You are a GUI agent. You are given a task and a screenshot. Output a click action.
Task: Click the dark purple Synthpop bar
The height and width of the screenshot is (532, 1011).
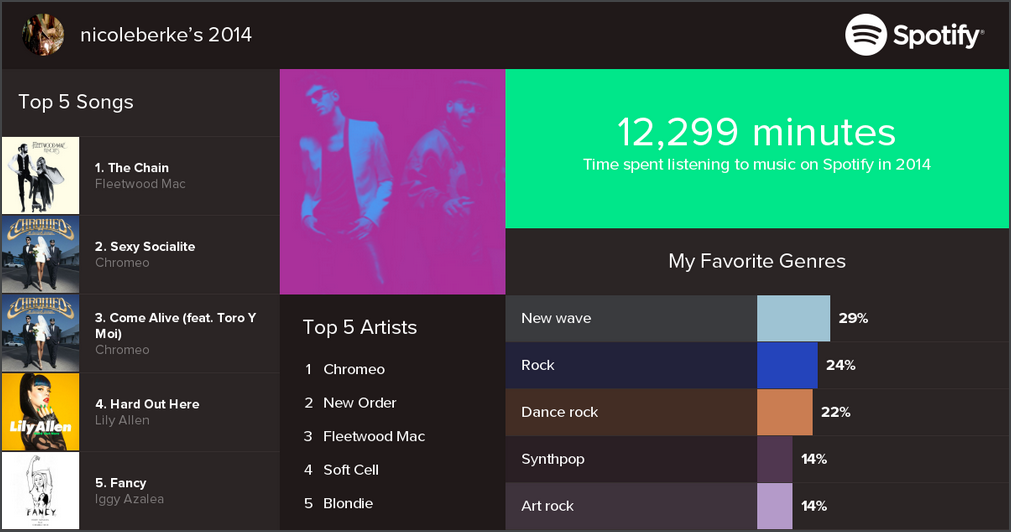pos(774,459)
